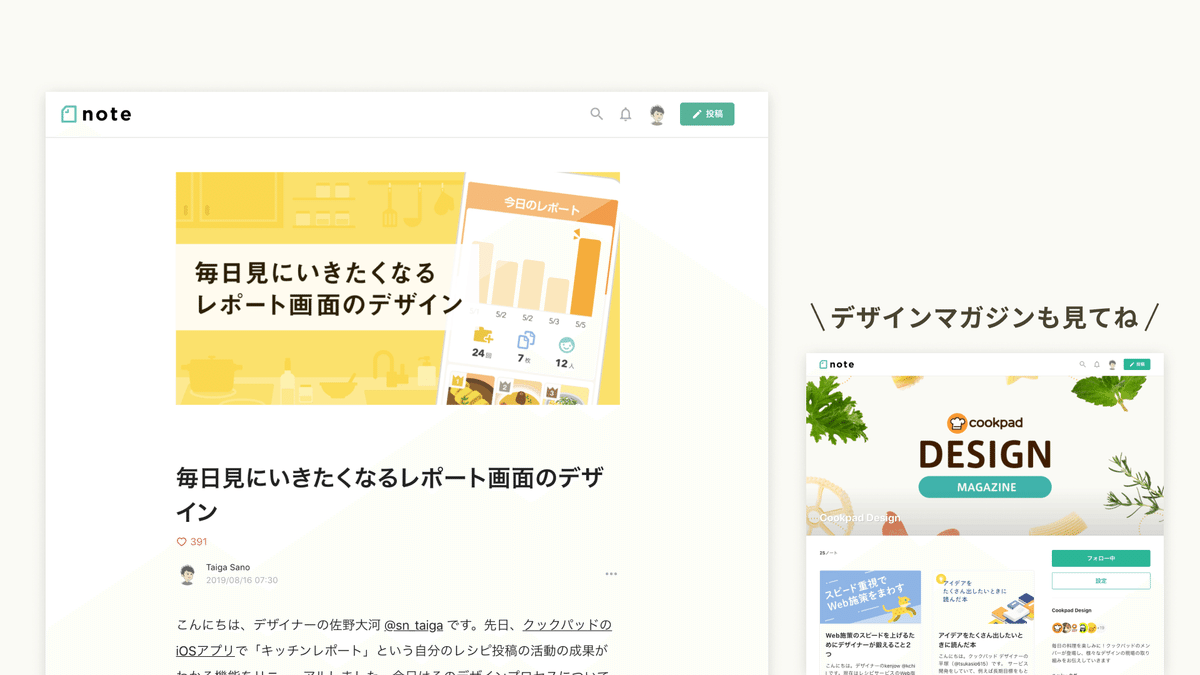Image resolution: width=1200 pixels, height=675 pixels.
Task: Open 設定 settings button in the magazine
Action: point(1101,581)
